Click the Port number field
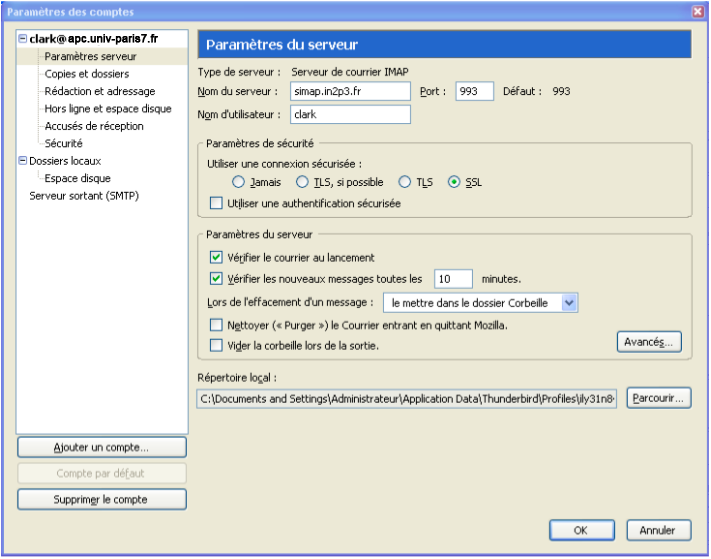 (474, 91)
